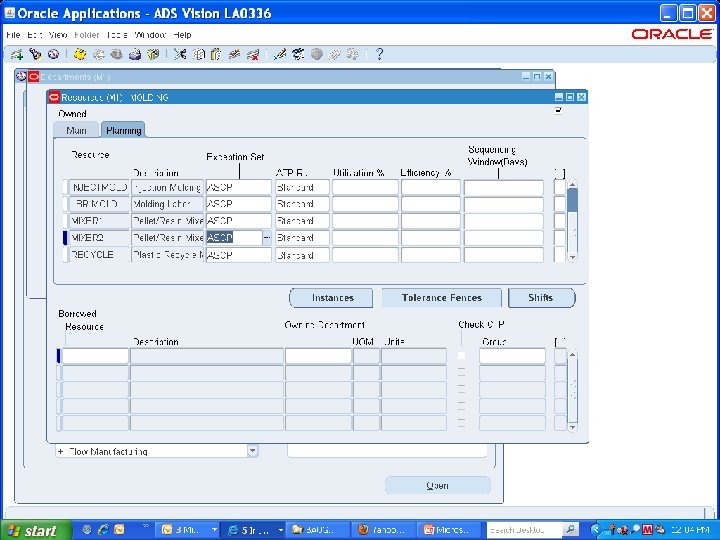Click the Window Help question mark icon
Image resolution: width=720 pixels, height=540 pixels.
tap(379, 54)
